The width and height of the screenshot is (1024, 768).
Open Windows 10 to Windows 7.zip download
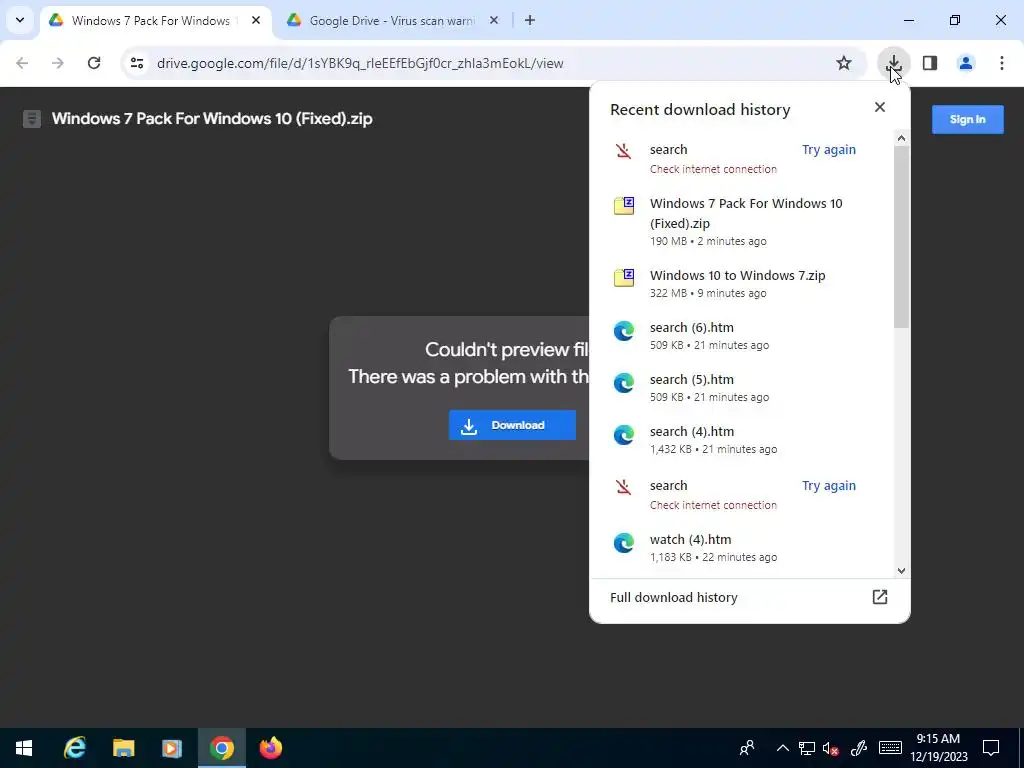coord(741,283)
